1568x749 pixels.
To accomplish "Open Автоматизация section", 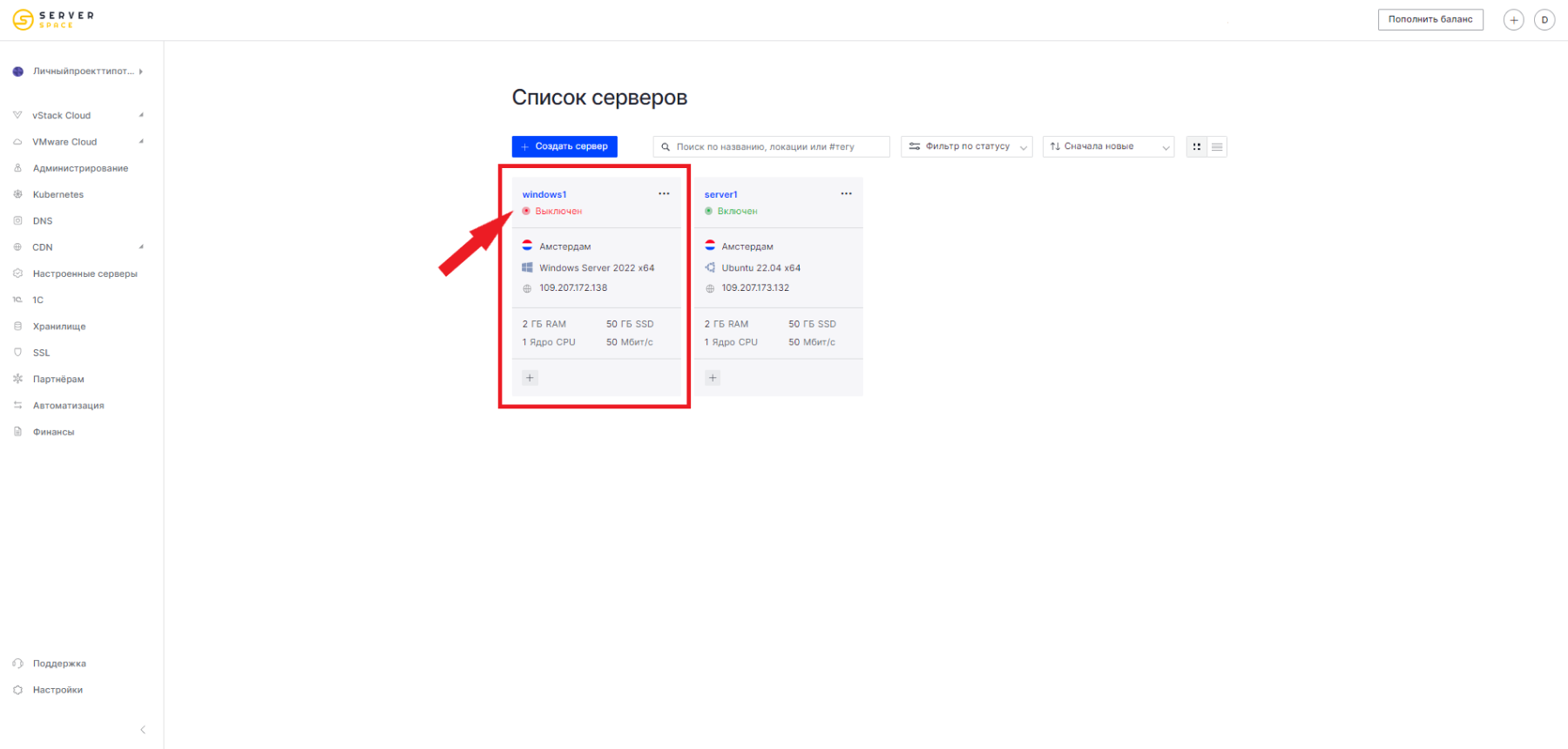I will 68,406.
